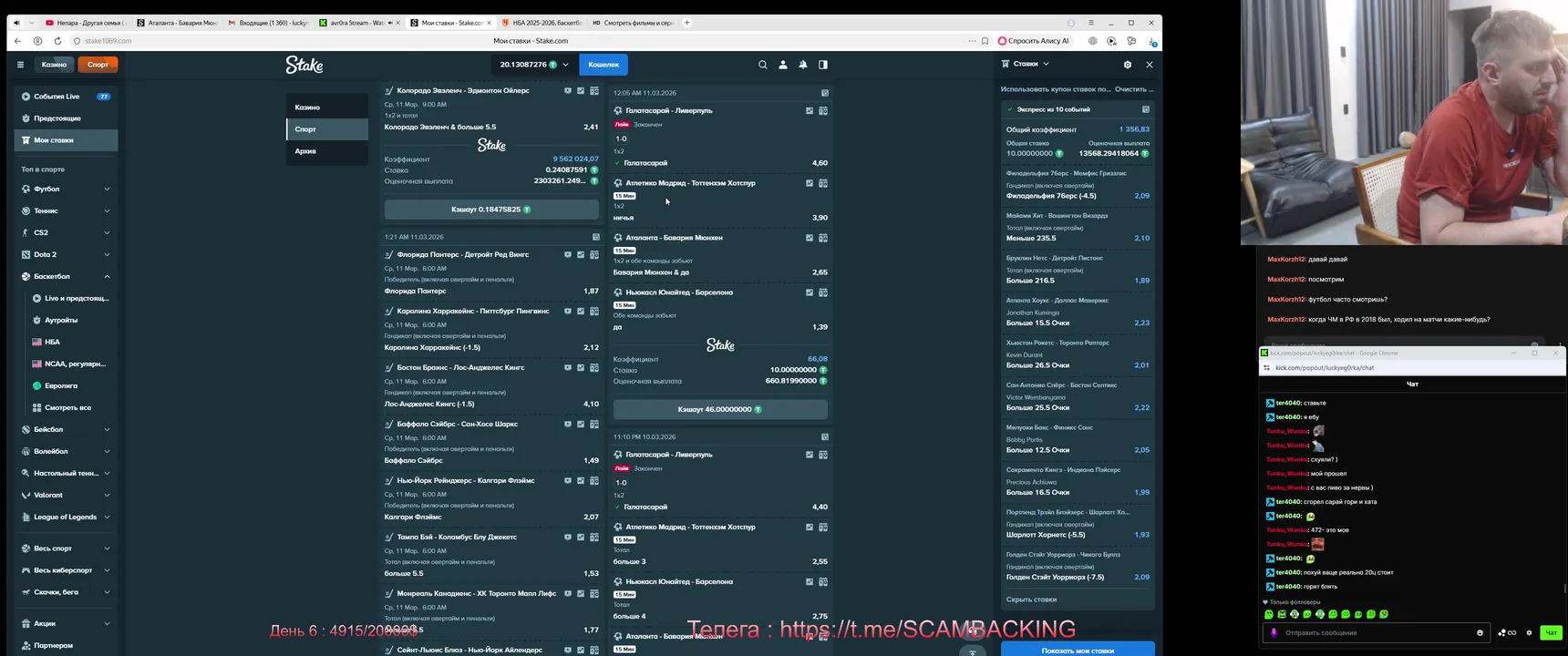This screenshot has width=1568, height=656.
Task: Click the green Чат send button
Action: point(1550,632)
